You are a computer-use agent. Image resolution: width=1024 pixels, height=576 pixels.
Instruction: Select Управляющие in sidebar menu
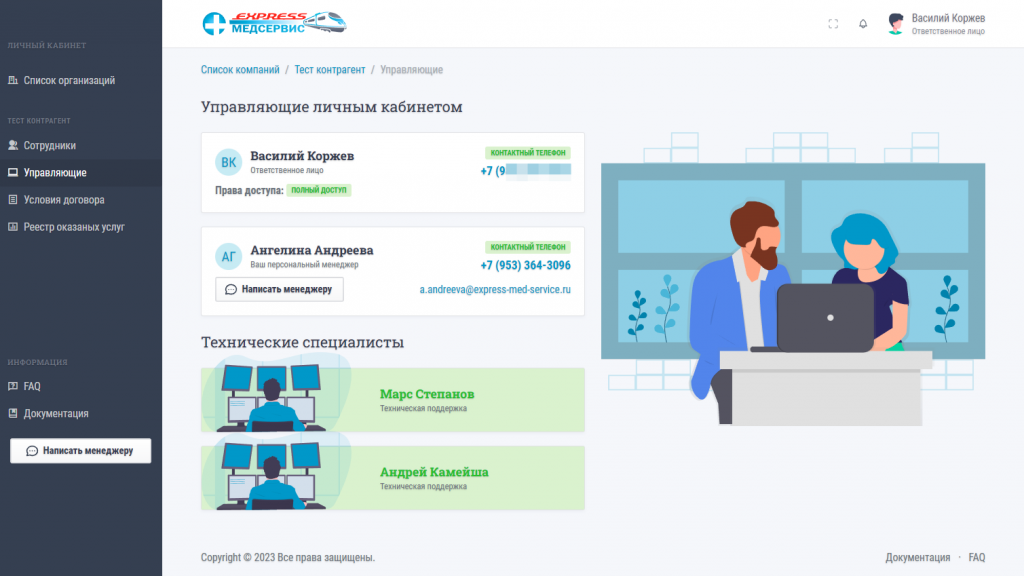pyautogui.click(x=55, y=173)
